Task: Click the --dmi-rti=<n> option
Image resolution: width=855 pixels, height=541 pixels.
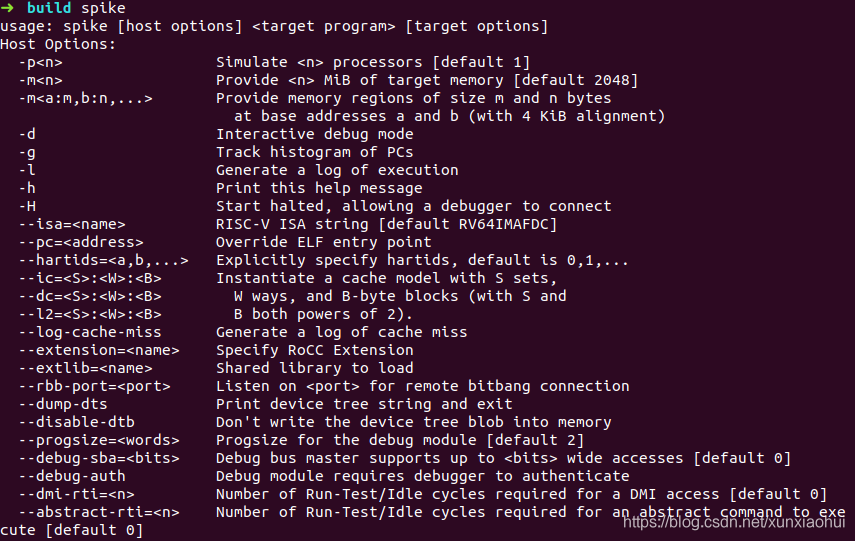Action: tap(76, 494)
